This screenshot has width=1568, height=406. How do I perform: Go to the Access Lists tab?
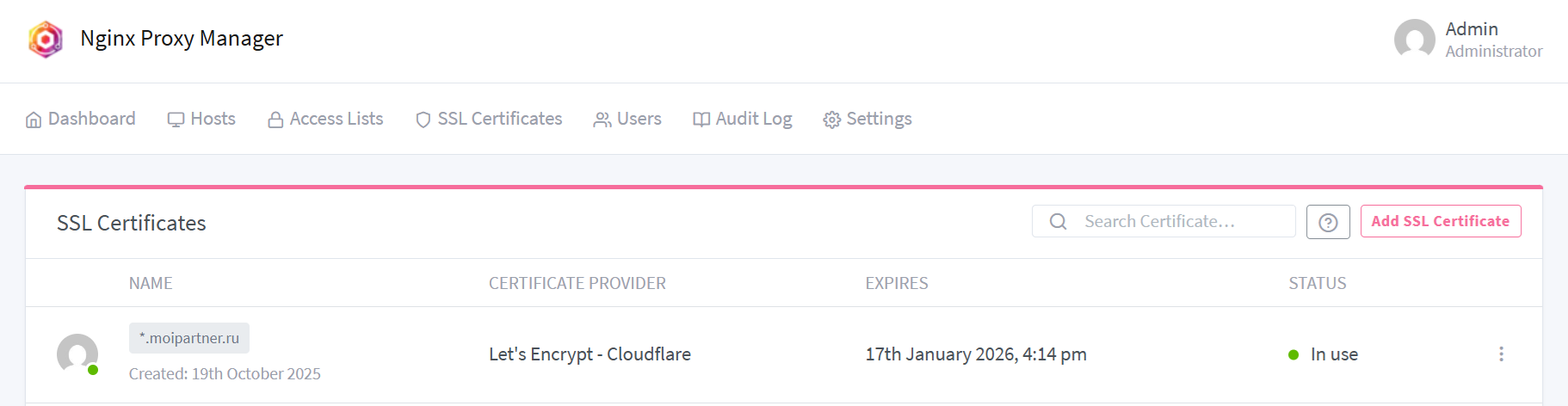pyautogui.click(x=325, y=119)
